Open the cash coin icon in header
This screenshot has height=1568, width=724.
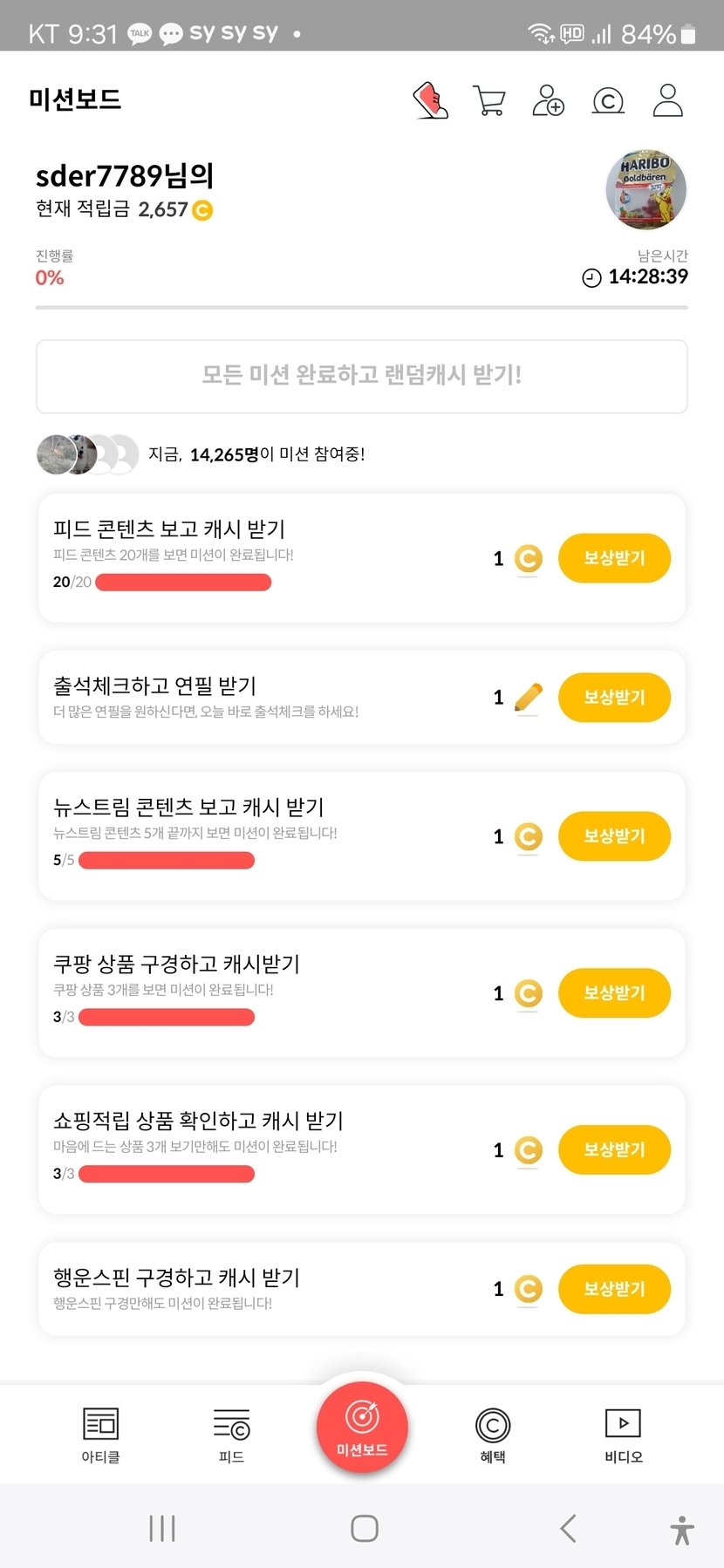click(x=608, y=101)
